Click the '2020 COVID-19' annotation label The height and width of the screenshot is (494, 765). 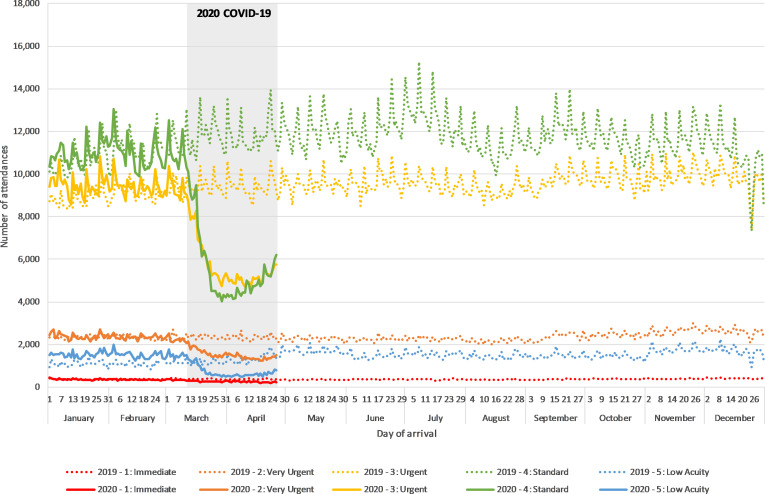click(x=234, y=13)
